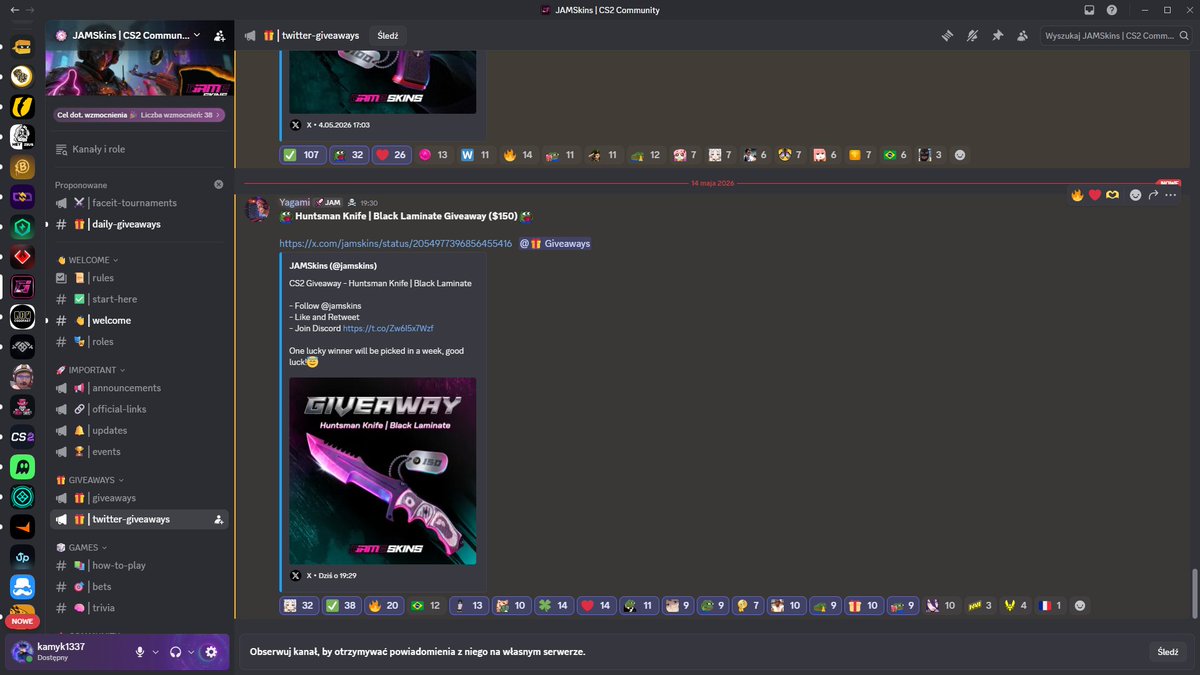Quick-react with red heart in hover toolbar
Viewport: 1200px width, 675px height.
pyautogui.click(x=1094, y=195)
